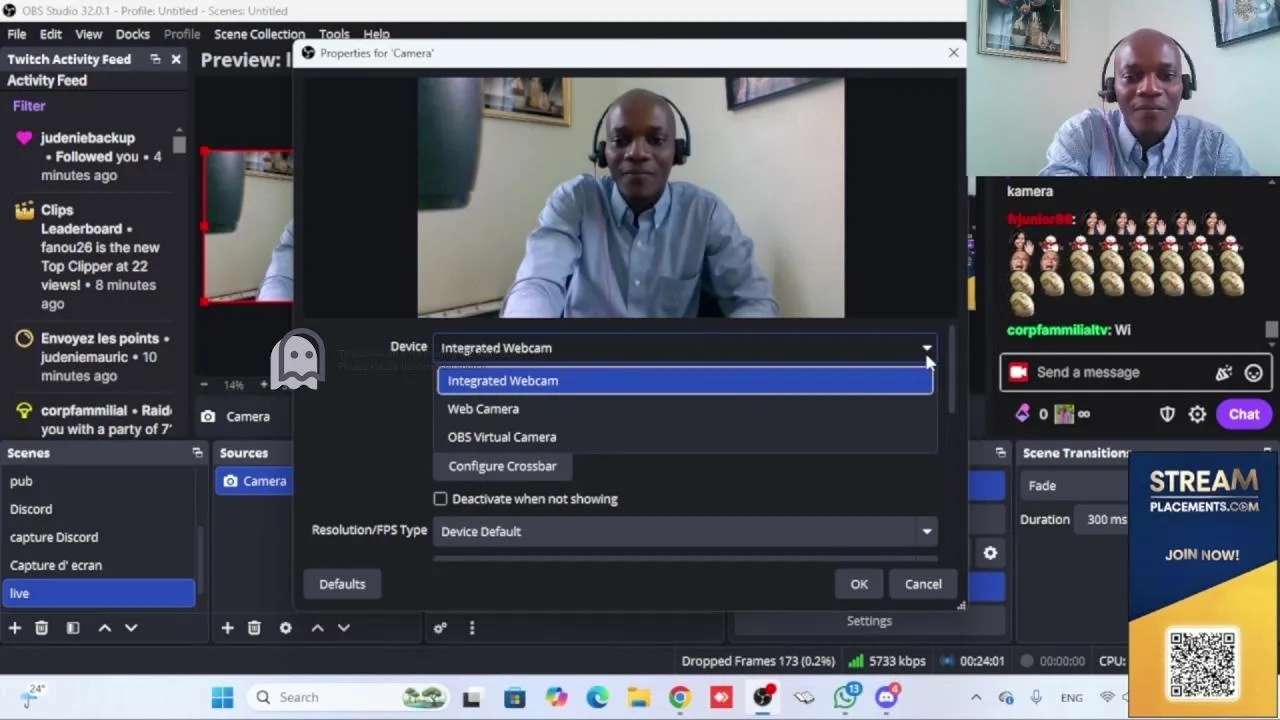Pop out the Scenes dock
The height and width of the screenshot is (720, 1280).
[197, 453]
